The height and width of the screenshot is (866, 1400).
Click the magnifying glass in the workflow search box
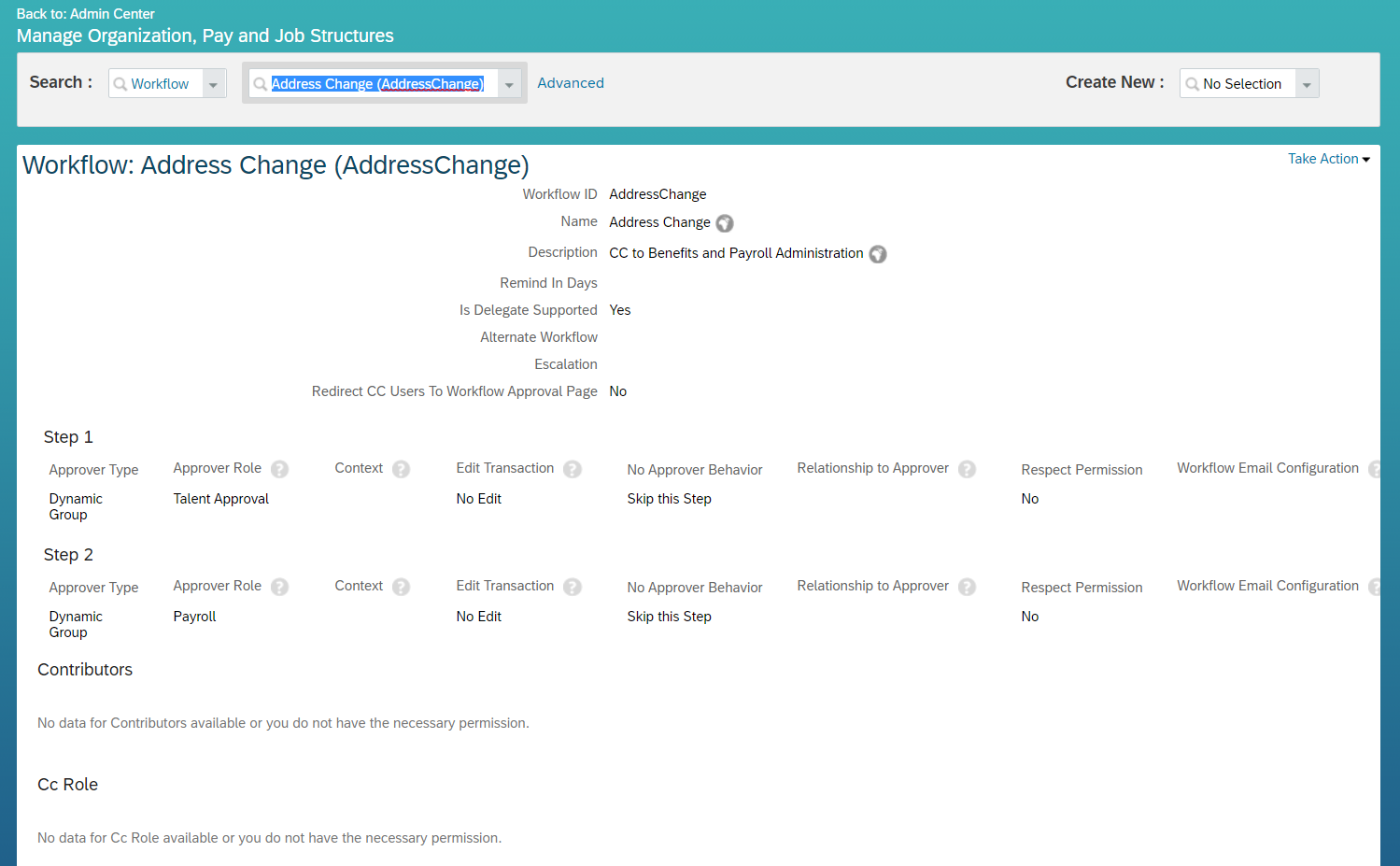[x=262, y=83]
